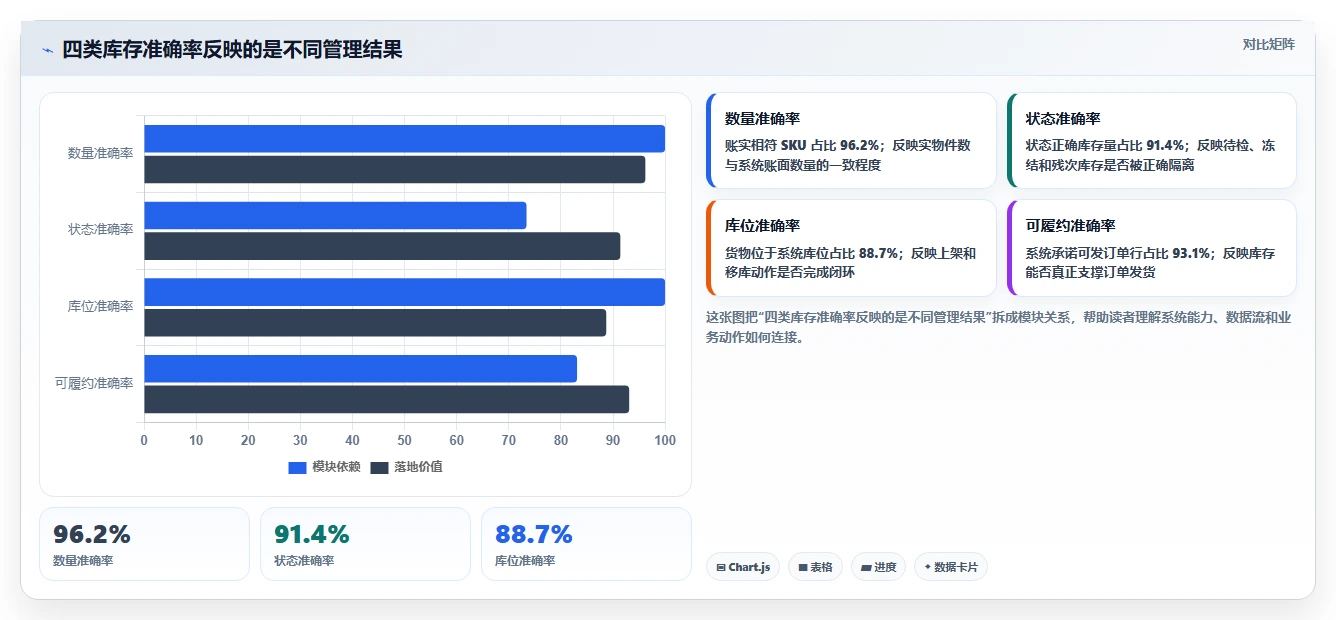Viewport: 1336px width, 620px height.
Task: Click the 88.7% 库位准确率 stat card
Action: (x=586, y=544)
